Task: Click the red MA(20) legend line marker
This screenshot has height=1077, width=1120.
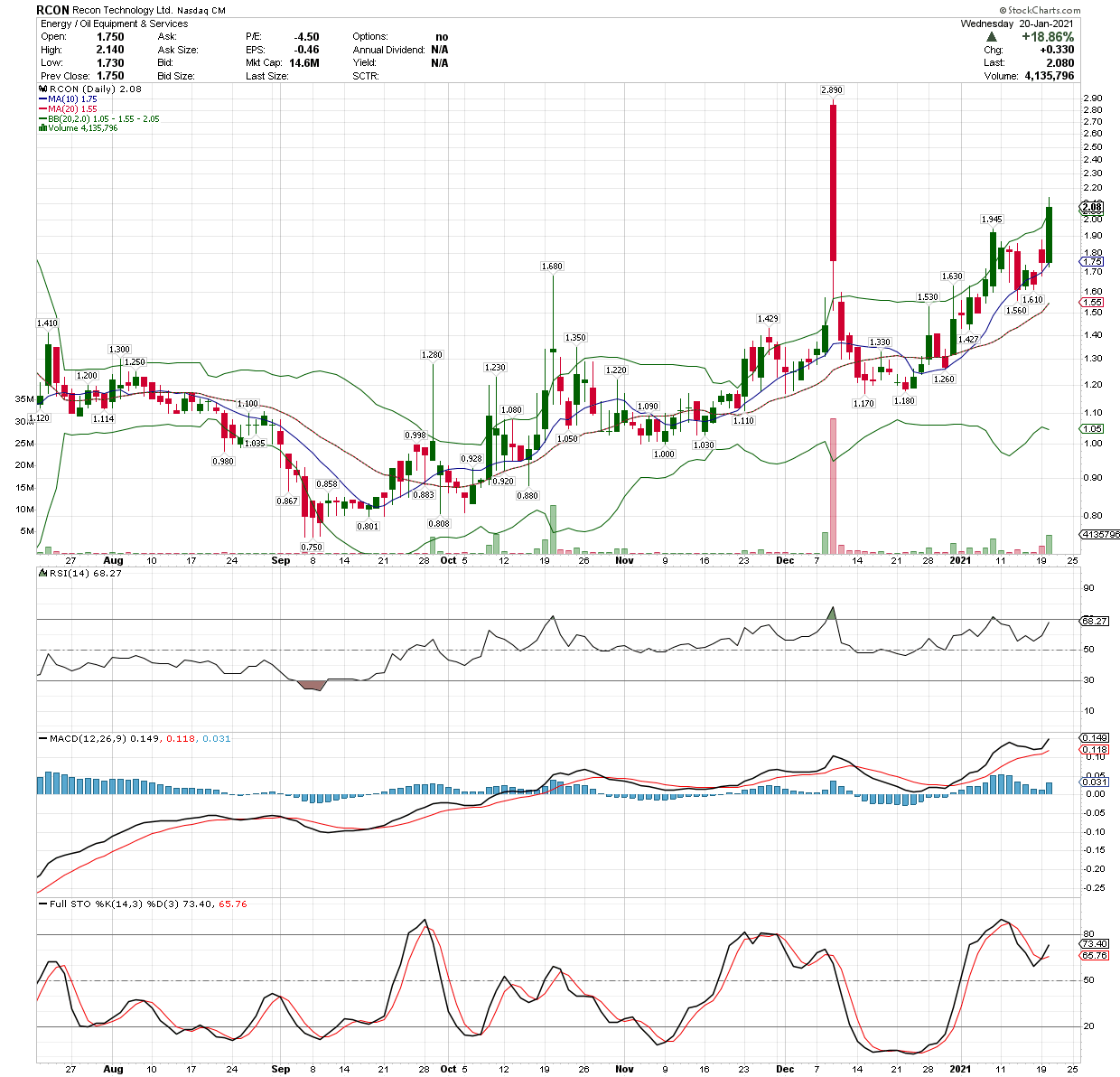Action: point(42,109)
